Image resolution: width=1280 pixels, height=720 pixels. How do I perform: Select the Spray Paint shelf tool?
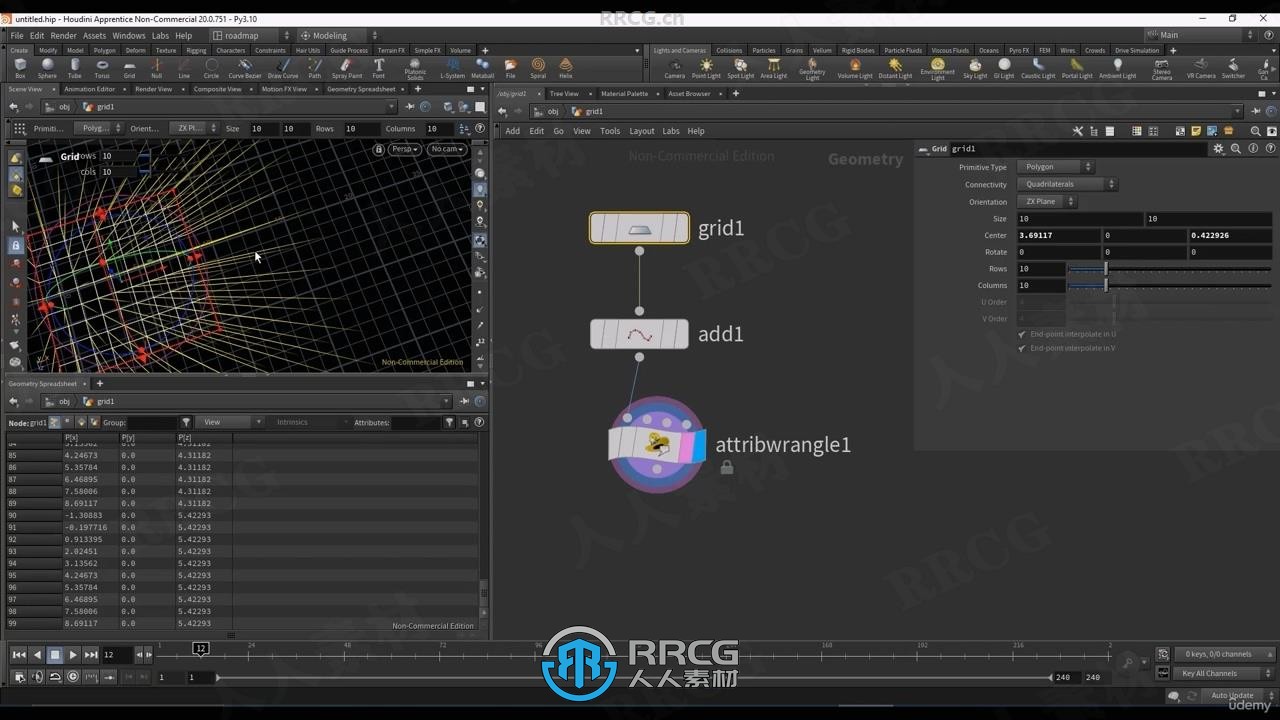[347, 68]
